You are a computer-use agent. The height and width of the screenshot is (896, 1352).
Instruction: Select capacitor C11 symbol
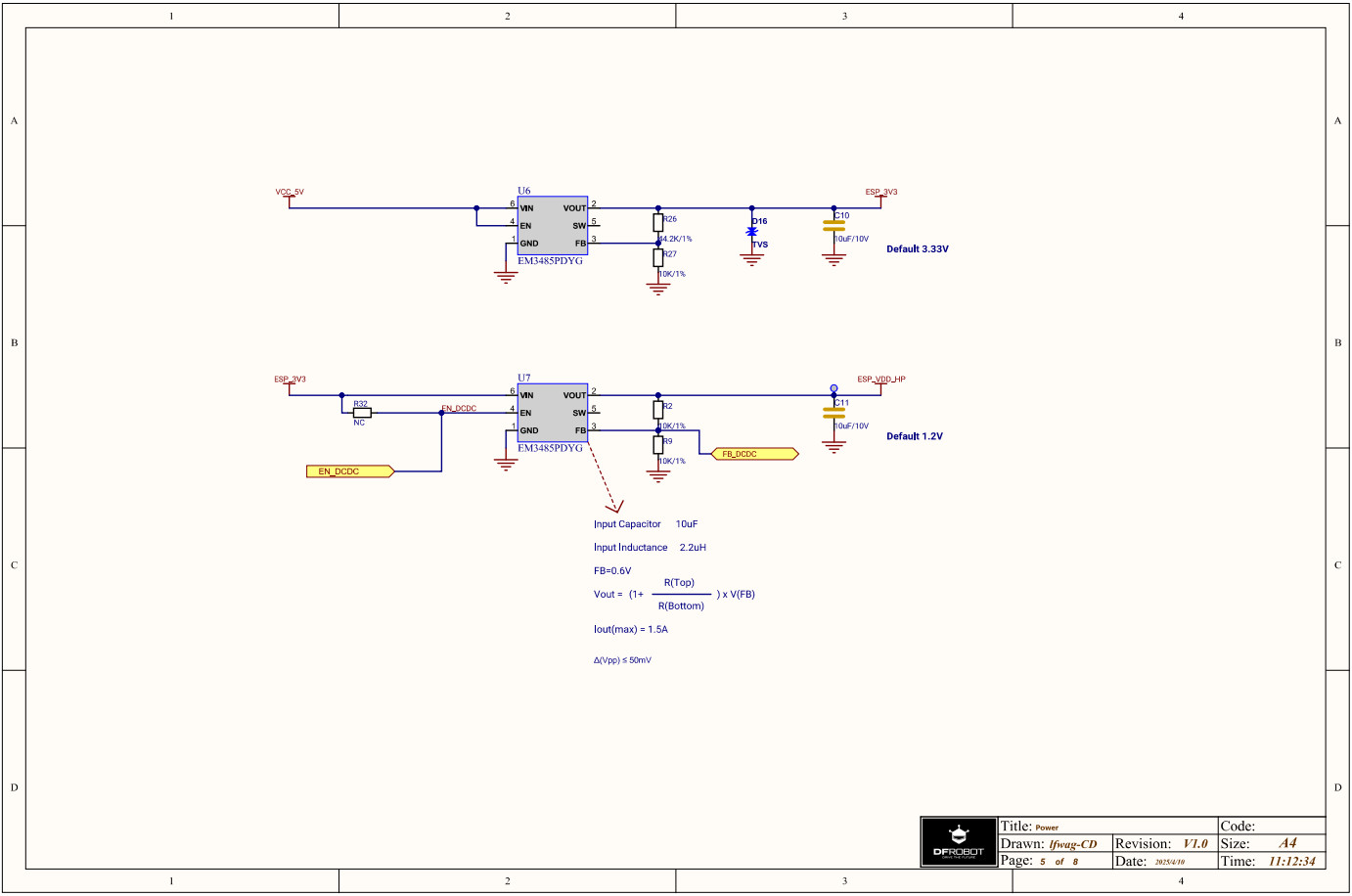(834, 413)
